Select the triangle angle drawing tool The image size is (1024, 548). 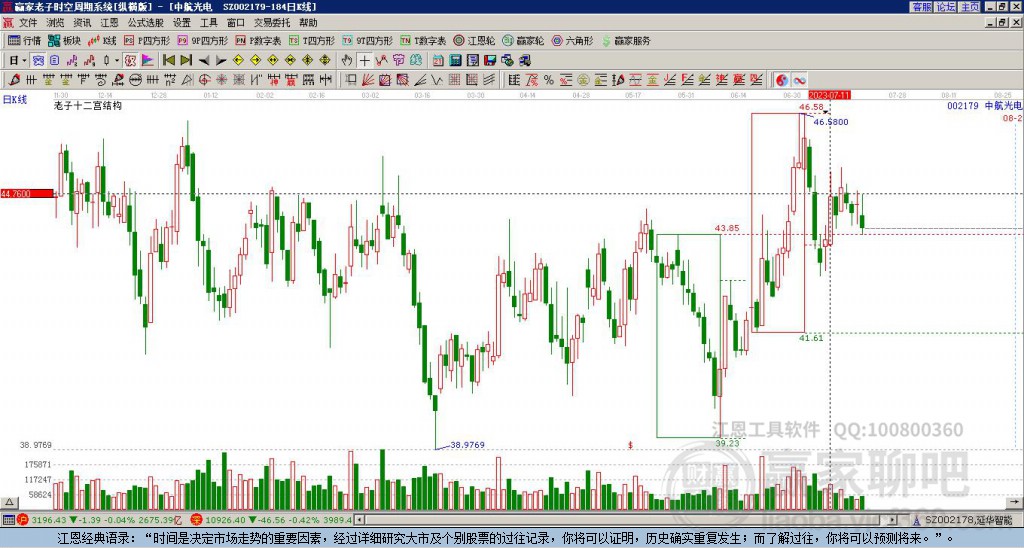pos(187,80)
